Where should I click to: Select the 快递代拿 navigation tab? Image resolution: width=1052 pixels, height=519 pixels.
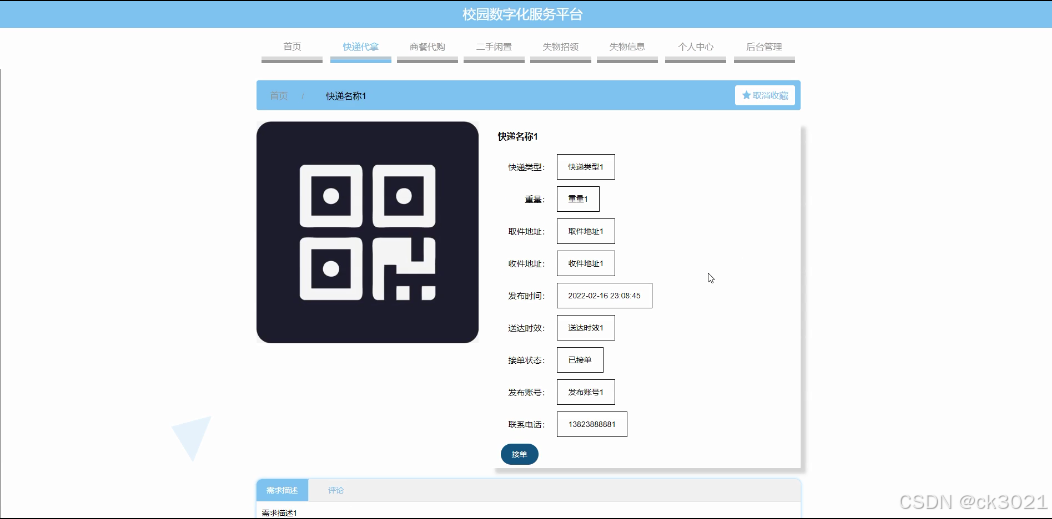(x=360, y=48)
